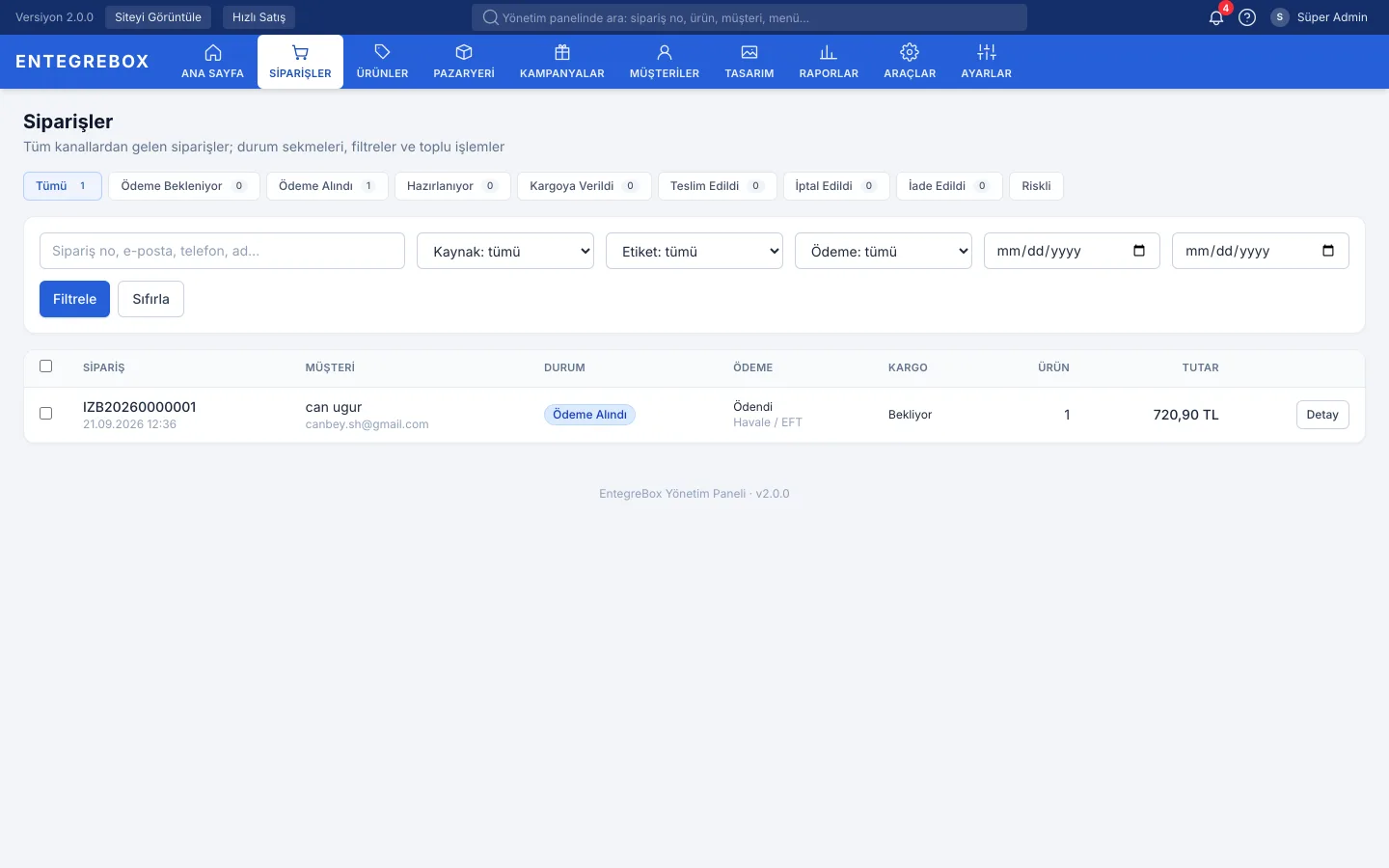Open calendar picker on first date field
The height and width of the screenshot is (868, 1389).
click(1139, 251)
